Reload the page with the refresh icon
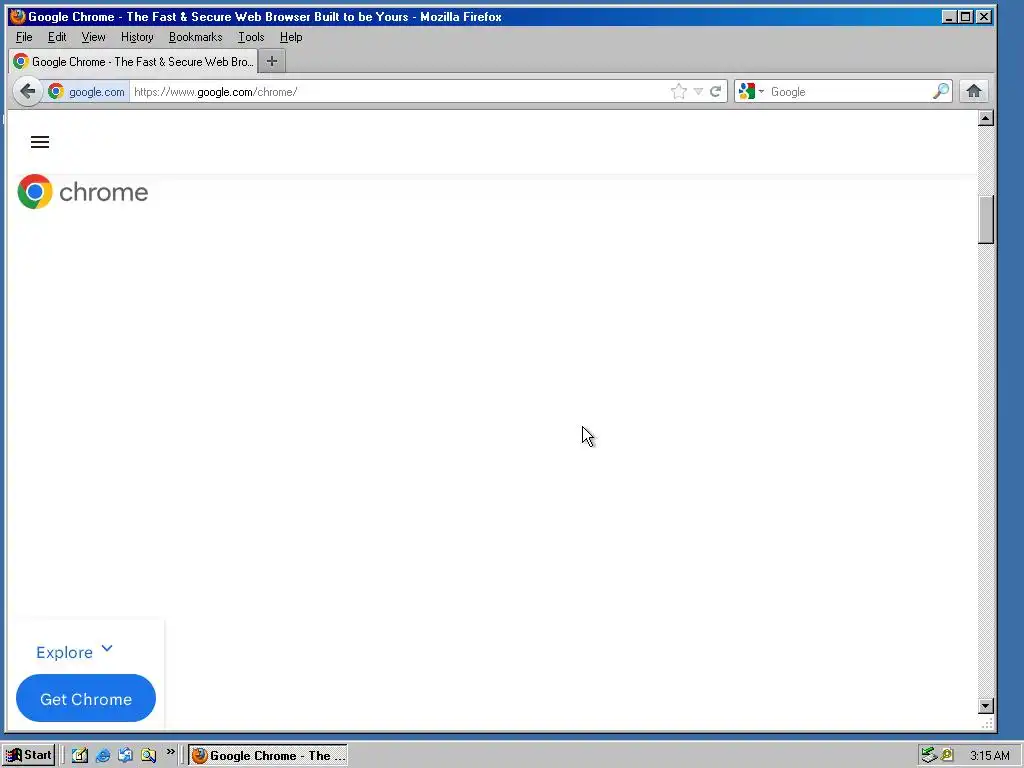The image size is (1024, 768). 716,91
